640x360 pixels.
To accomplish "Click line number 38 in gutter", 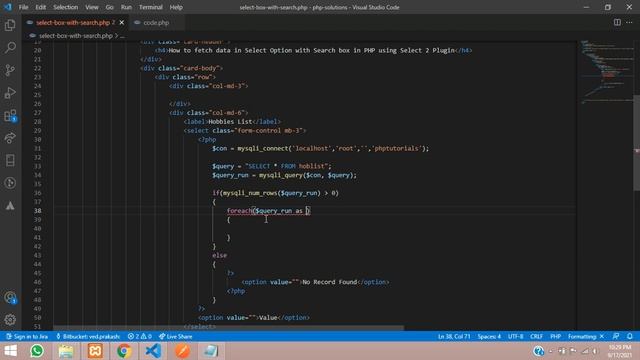I will pos(38,211).
